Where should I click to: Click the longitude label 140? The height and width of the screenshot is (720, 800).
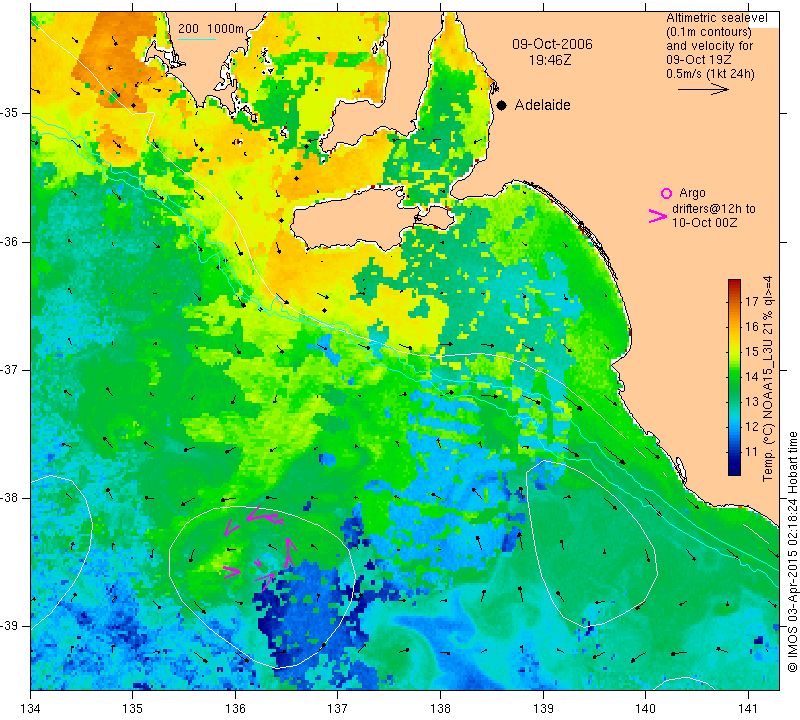pos(645,708)
